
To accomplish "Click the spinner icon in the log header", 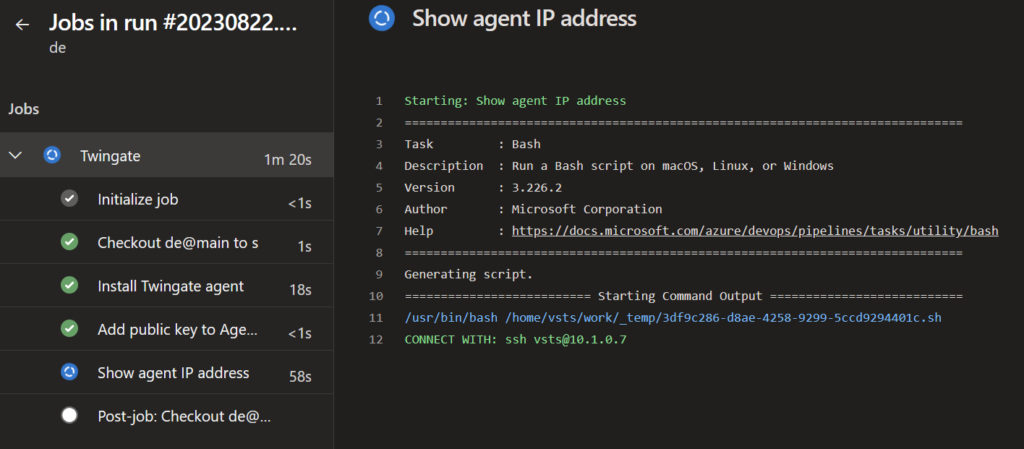I will pyautogui.click(x=381, y=18).
